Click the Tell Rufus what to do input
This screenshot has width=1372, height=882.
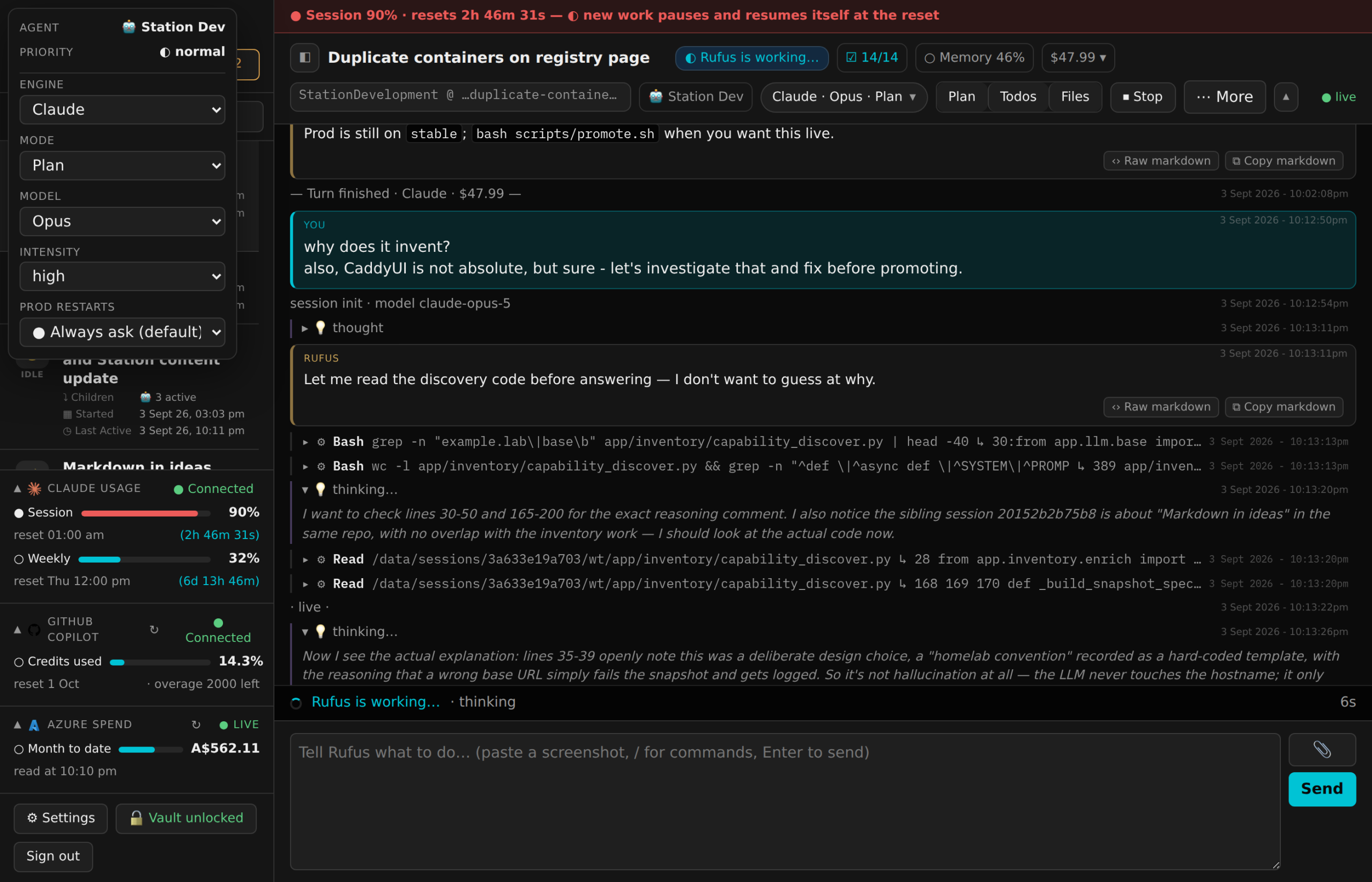(x=785, y=801)
